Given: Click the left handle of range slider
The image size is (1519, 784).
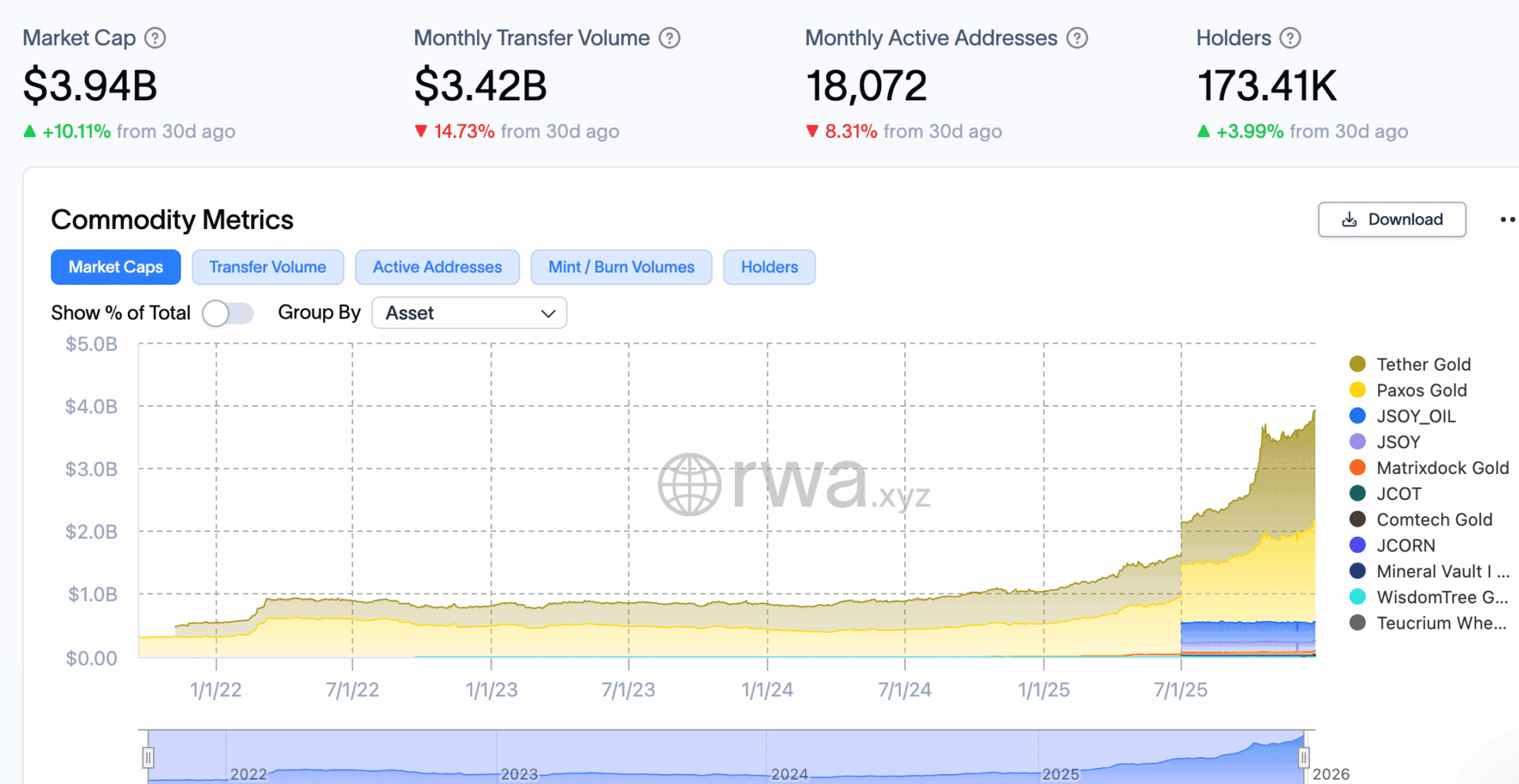Looking at the screenshot, I should (x=148, y=758).
